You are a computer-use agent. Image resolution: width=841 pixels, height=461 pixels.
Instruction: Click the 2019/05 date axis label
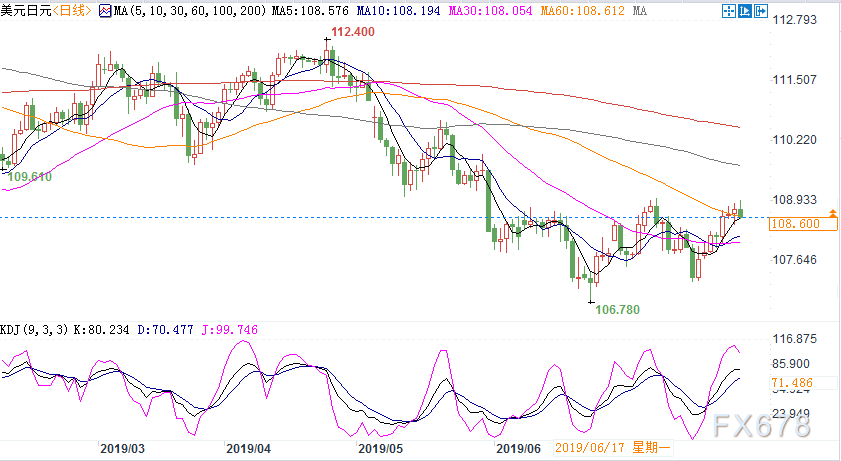380,449
